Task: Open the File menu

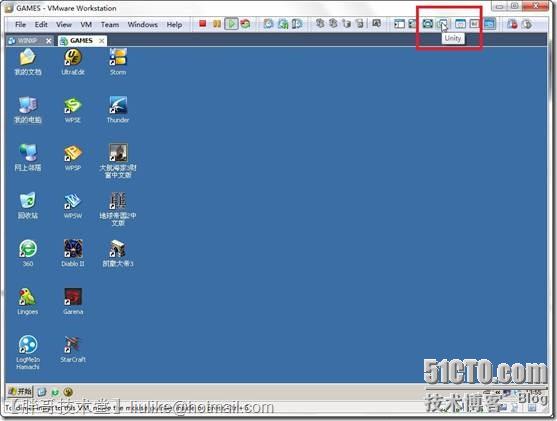Action: click(x=21, y=25)
